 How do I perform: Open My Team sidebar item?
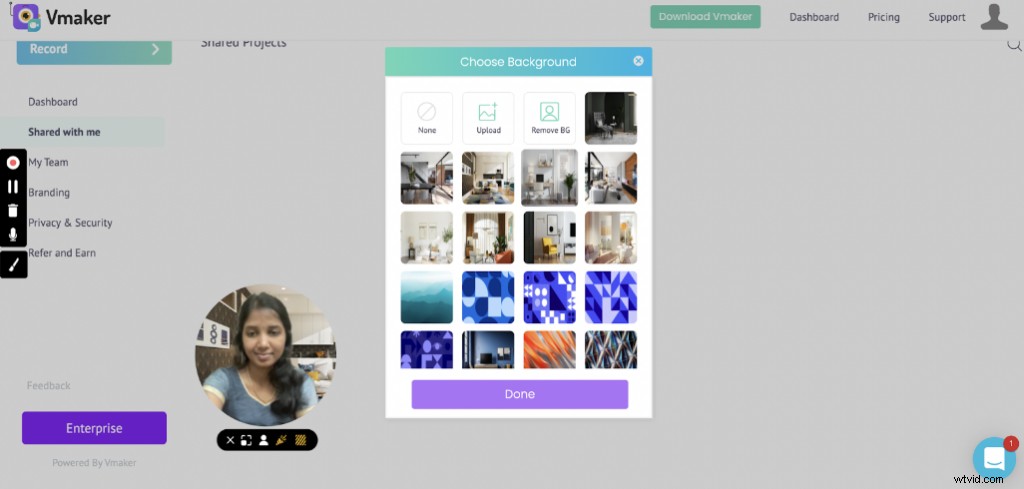(48, 162)
